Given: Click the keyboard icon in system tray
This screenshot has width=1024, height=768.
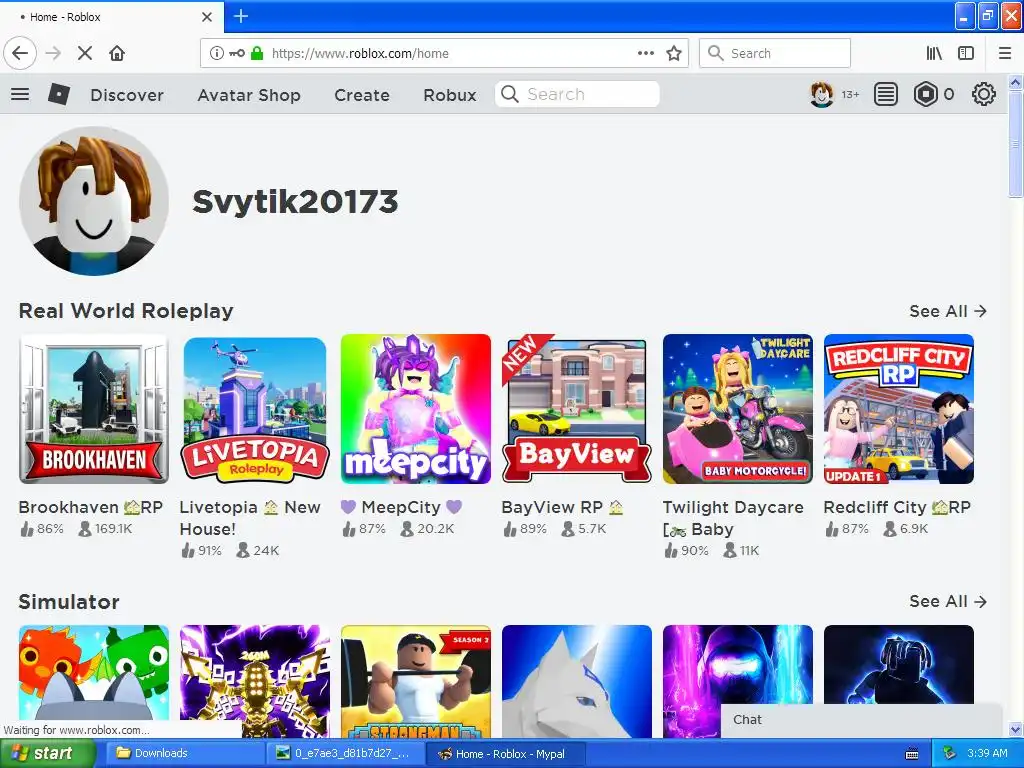Looking at the screenshot, I should point(912,754).
